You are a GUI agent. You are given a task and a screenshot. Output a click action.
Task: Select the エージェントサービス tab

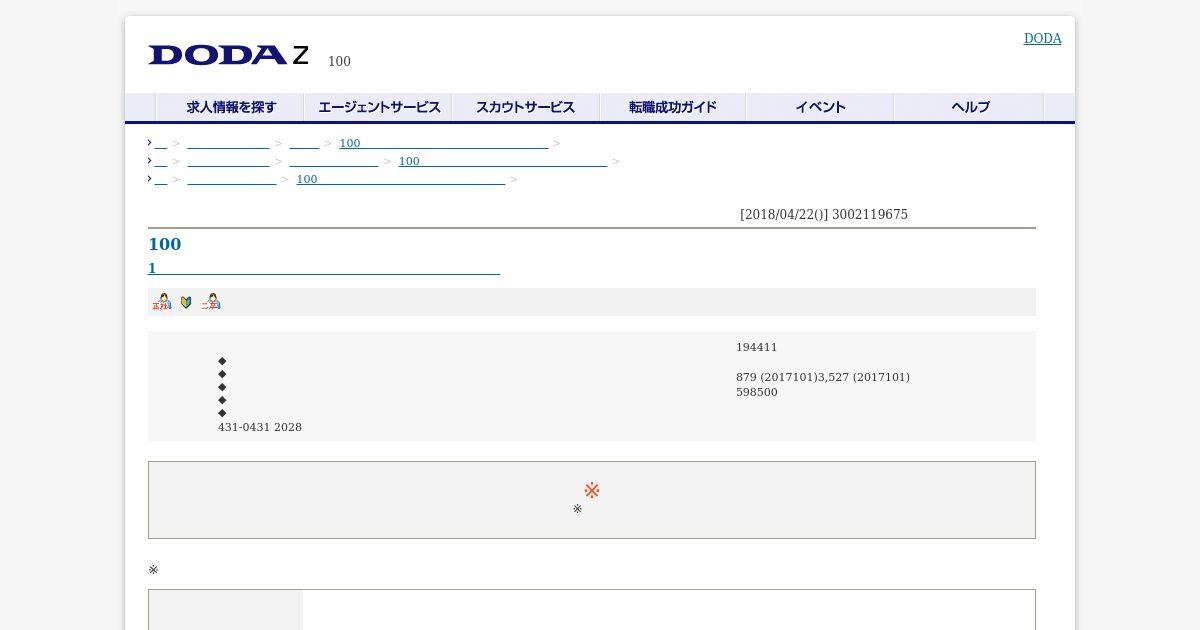point(378,107)
